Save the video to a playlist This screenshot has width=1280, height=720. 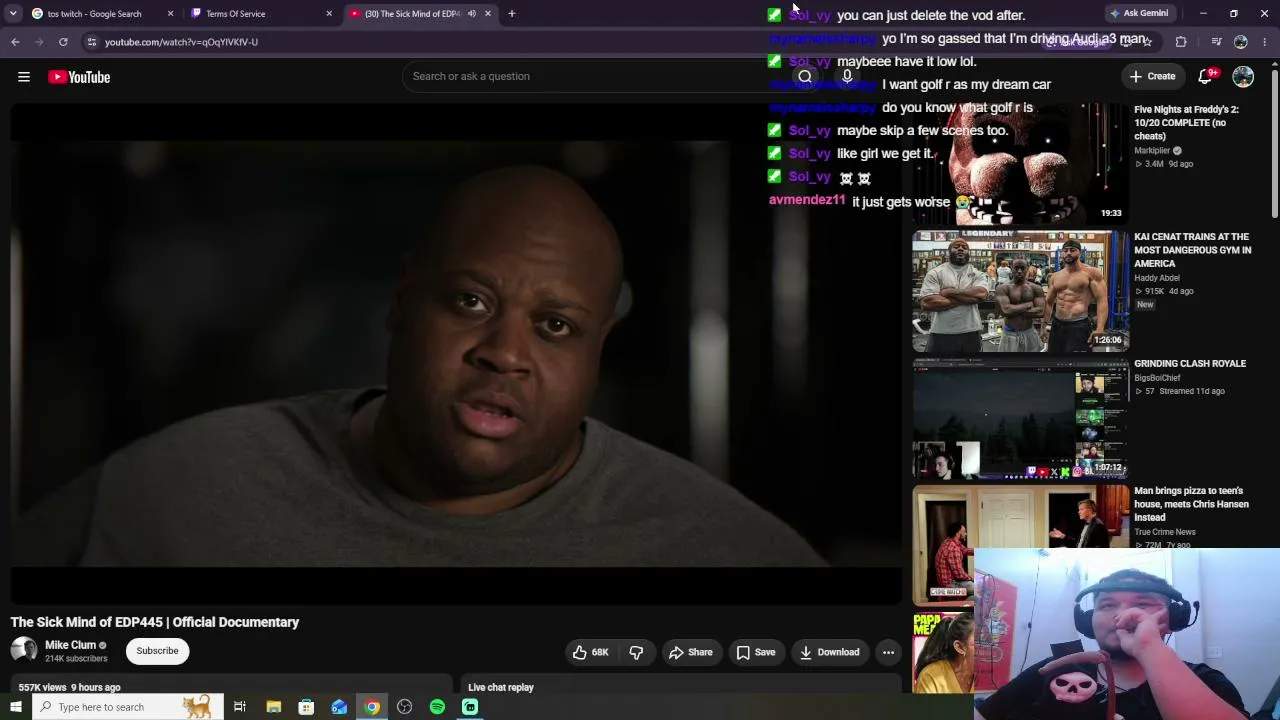[756, 652]
